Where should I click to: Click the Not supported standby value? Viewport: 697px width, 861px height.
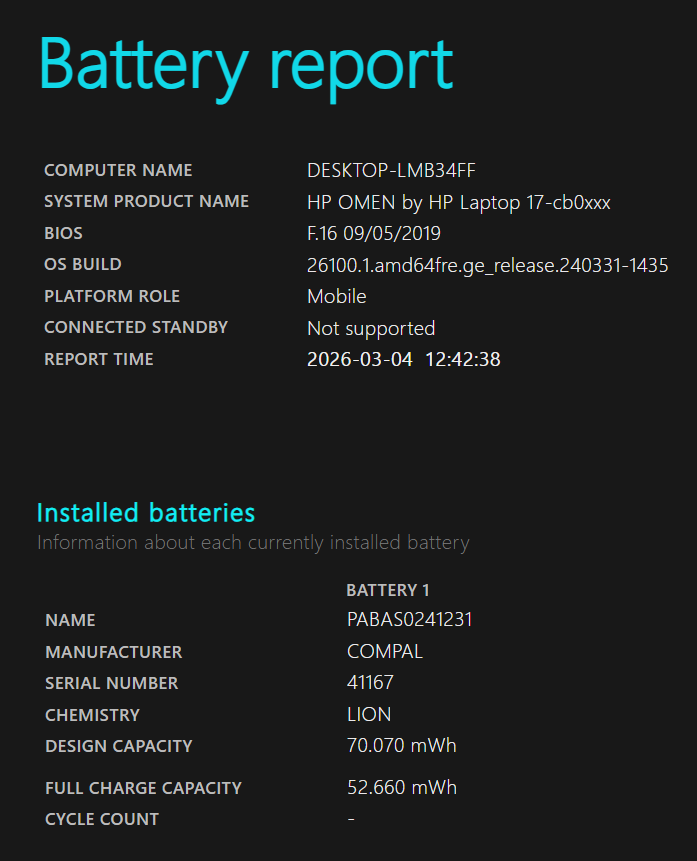coord(371,329)
